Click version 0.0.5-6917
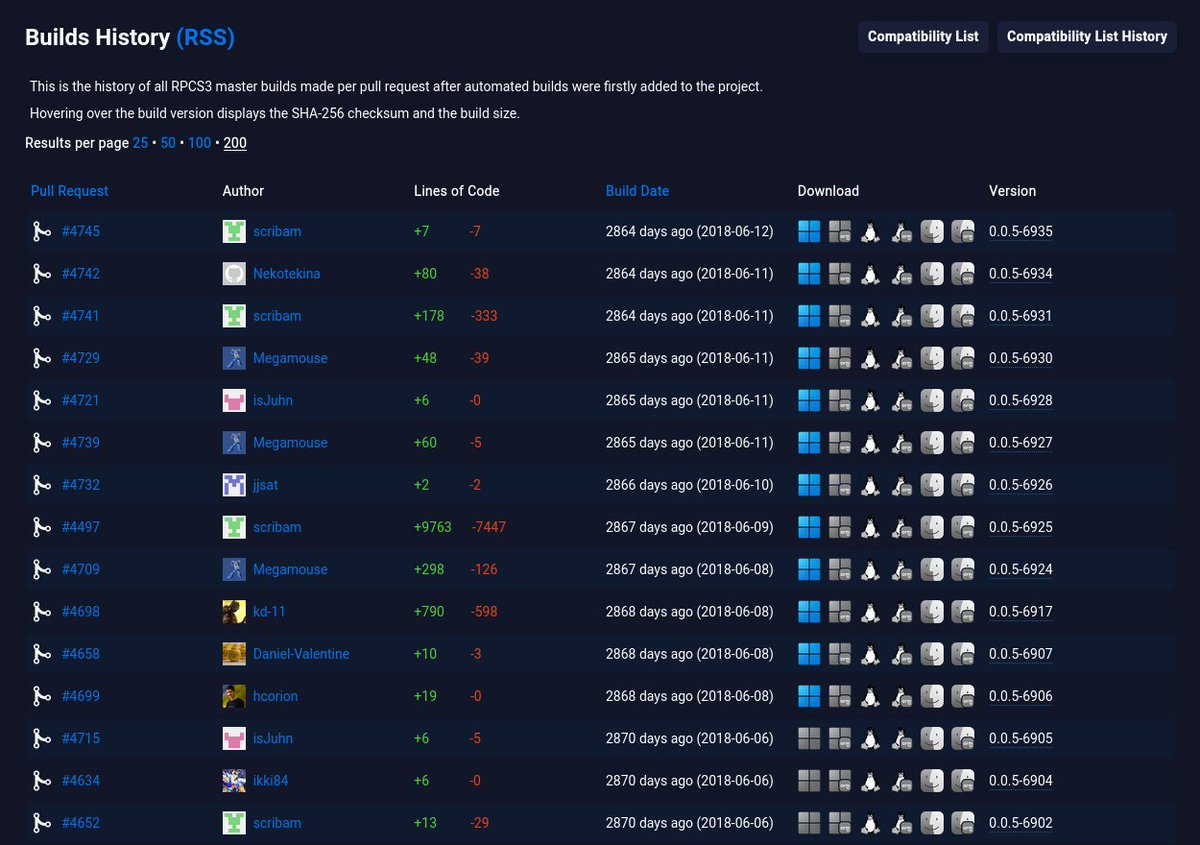1200x845 pixels. coord(1021,611)
